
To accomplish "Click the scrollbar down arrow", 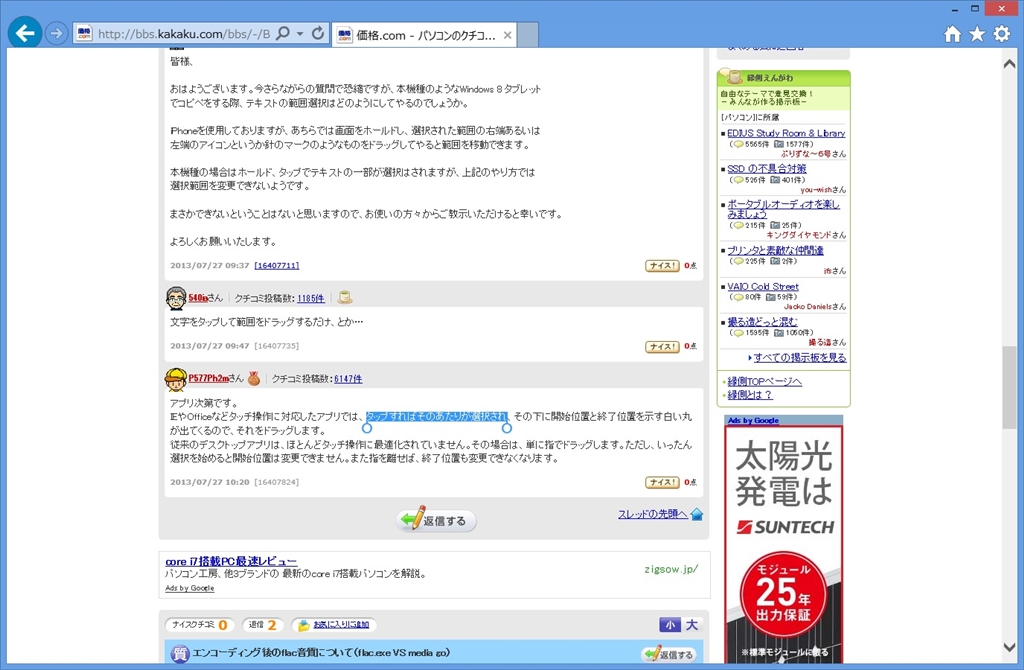I will point(1009,647).
